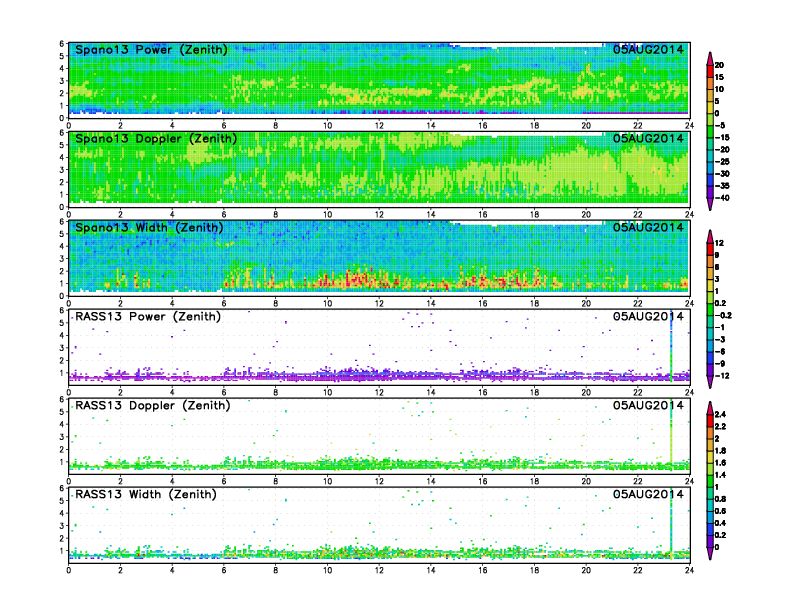Click hour 12 tick under Spano13 Power panel
792x612 pixels.
pos(379,126)
